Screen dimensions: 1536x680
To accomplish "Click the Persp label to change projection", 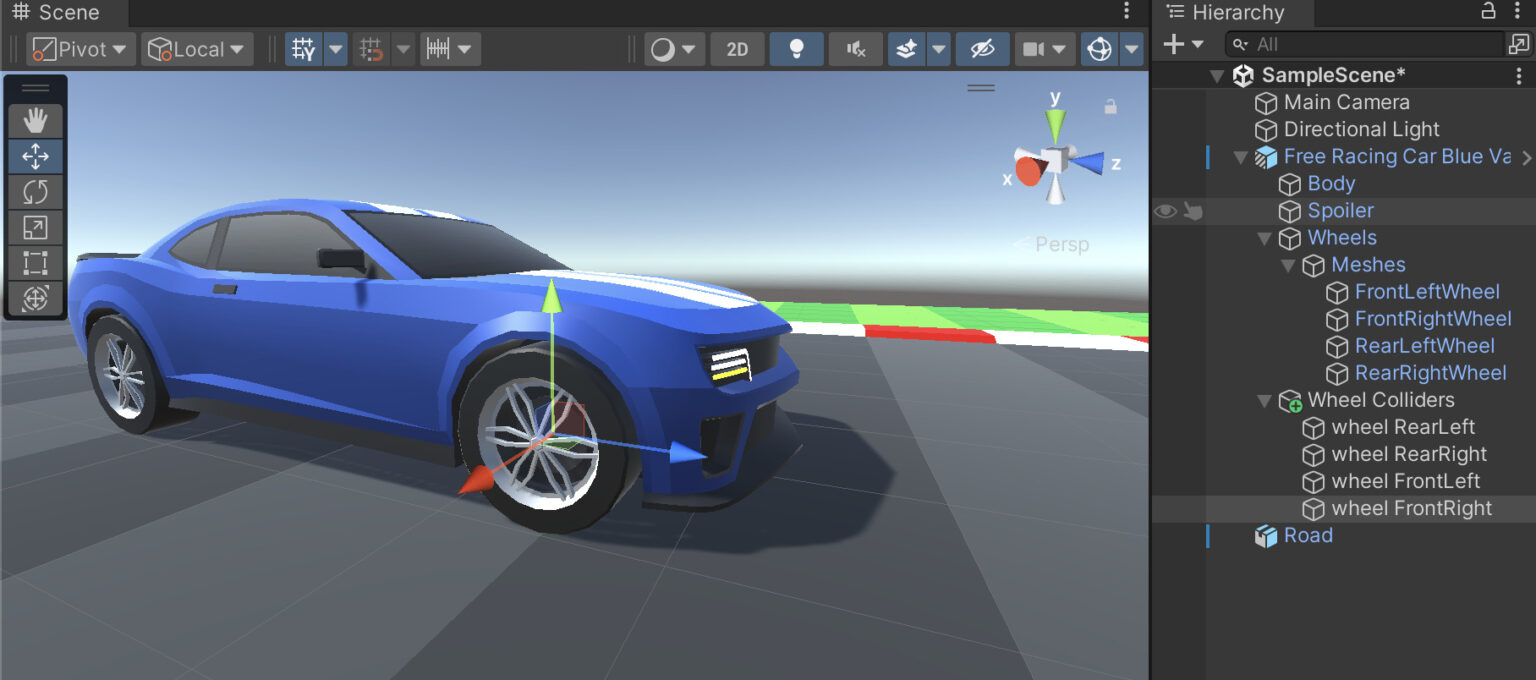I will (1064, 244).
